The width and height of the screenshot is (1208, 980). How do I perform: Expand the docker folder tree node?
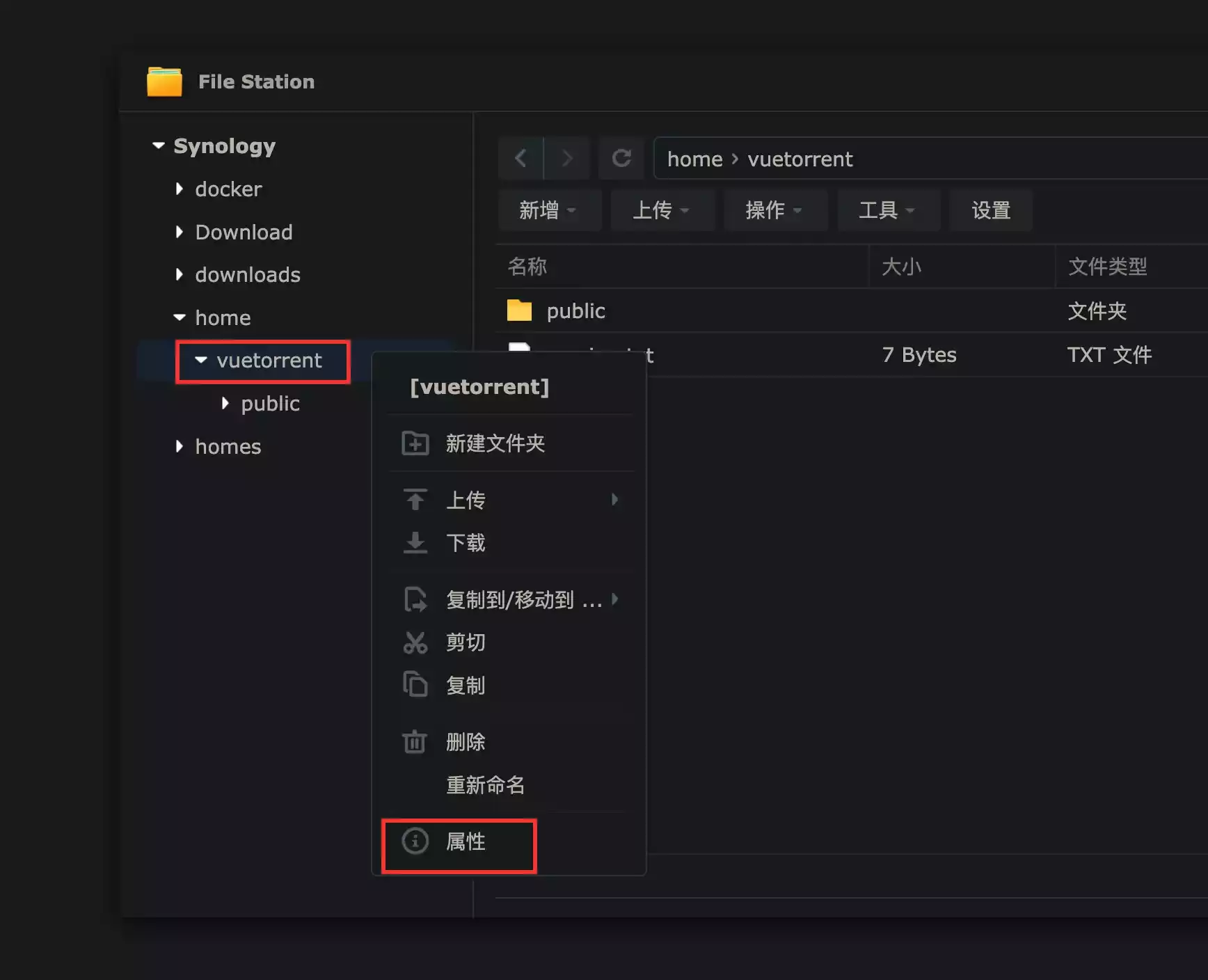(180, 189)
